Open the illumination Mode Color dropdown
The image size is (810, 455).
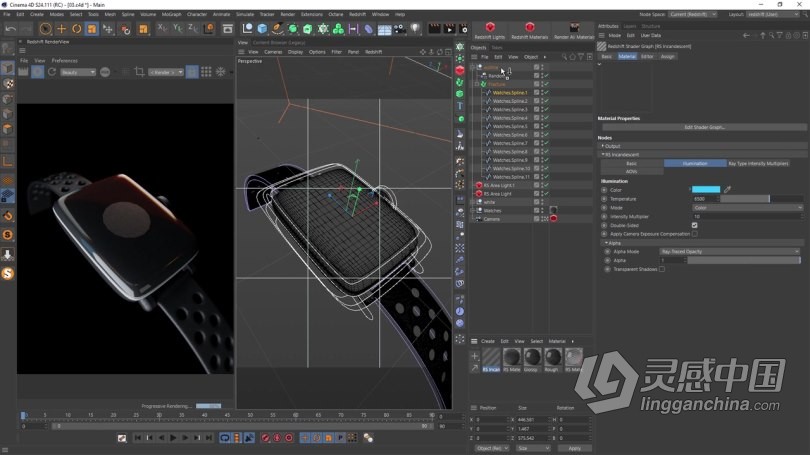[x=747, y=208]
